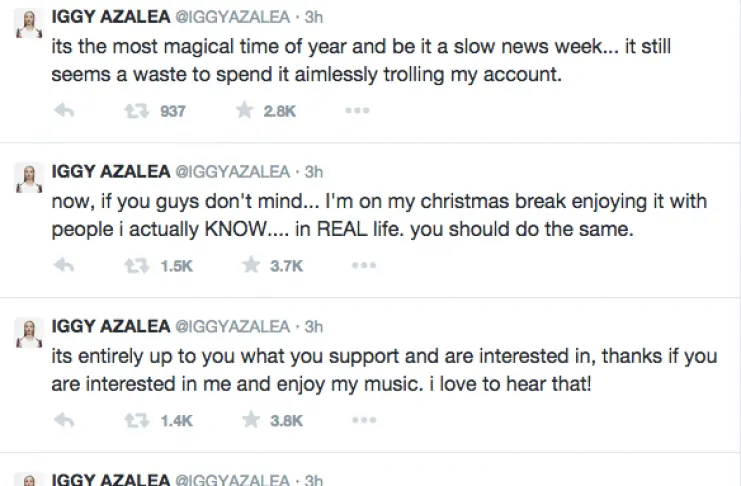741x486 pixels.
Task: Open ellipsis menu on 'enjoy my music' tweet
Action: (364, 421)
